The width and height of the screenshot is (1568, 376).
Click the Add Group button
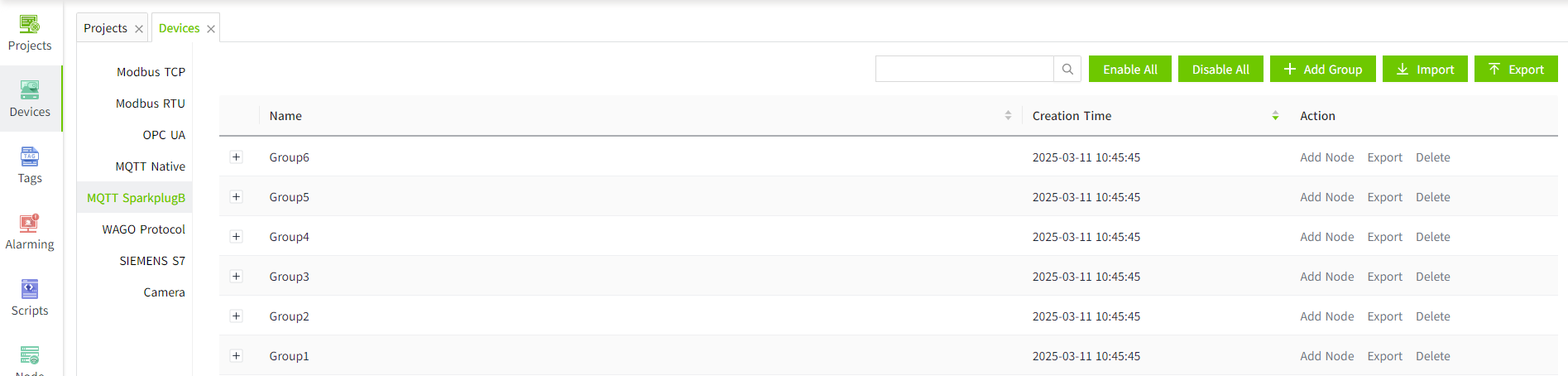click(1322, 70)
